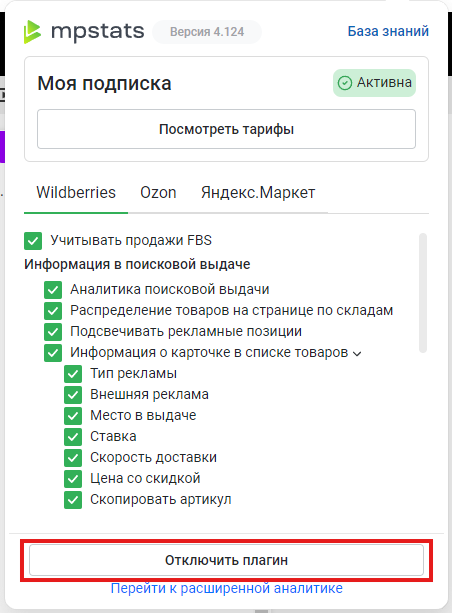Viewport: 452px width, 613px height.
Task: Click the Активна status check icon
Action: point(345,83)
